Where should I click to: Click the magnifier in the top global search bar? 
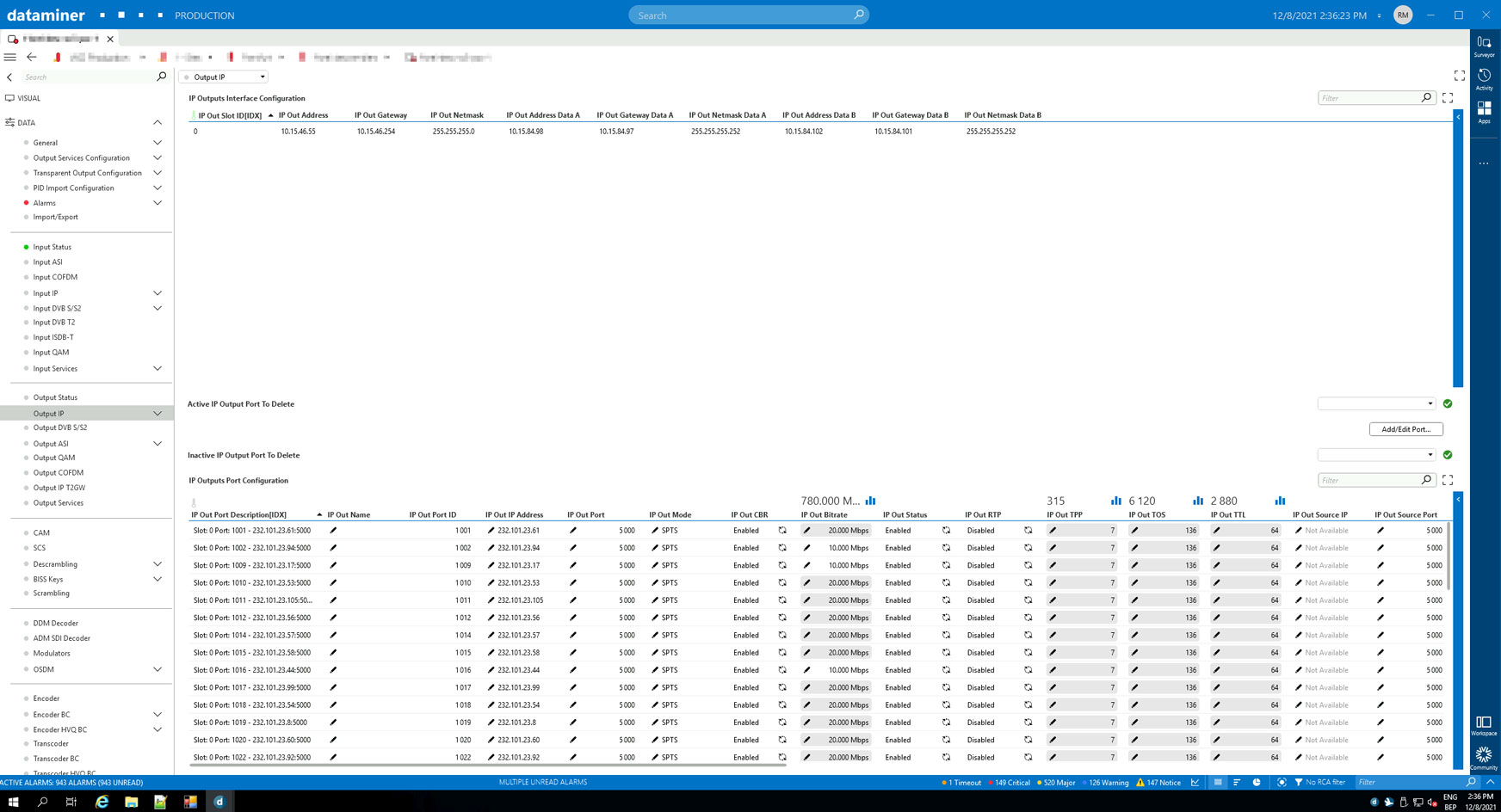point(858,15)
